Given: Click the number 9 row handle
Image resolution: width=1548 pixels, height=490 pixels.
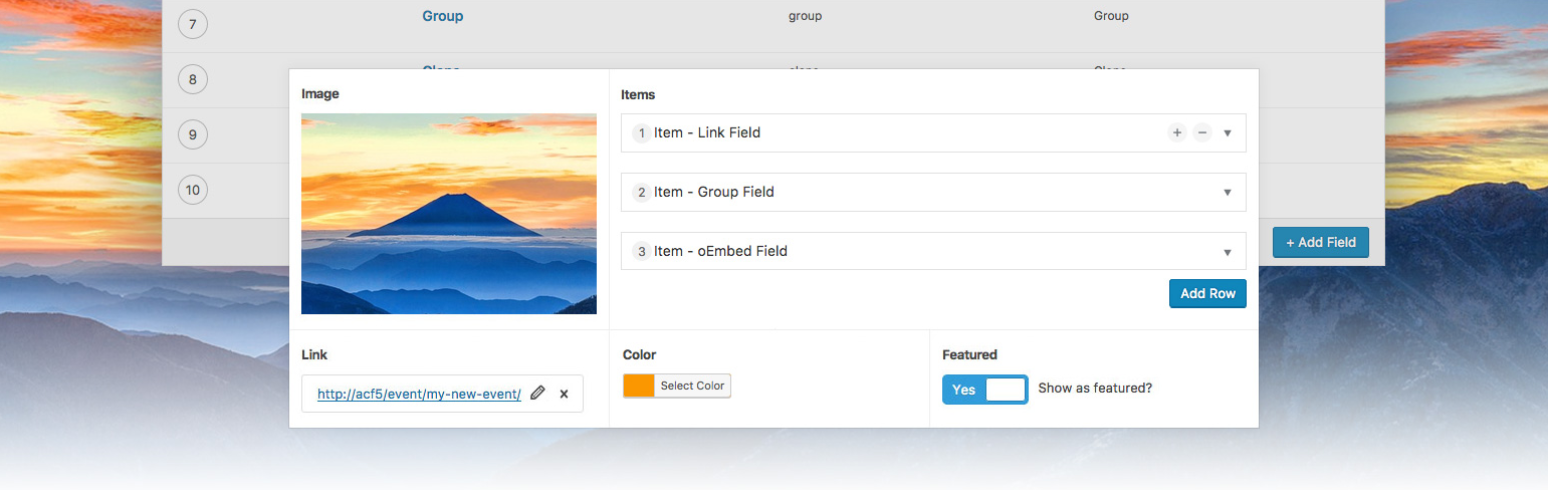Looking at the screenshot, I should point(192,134).
